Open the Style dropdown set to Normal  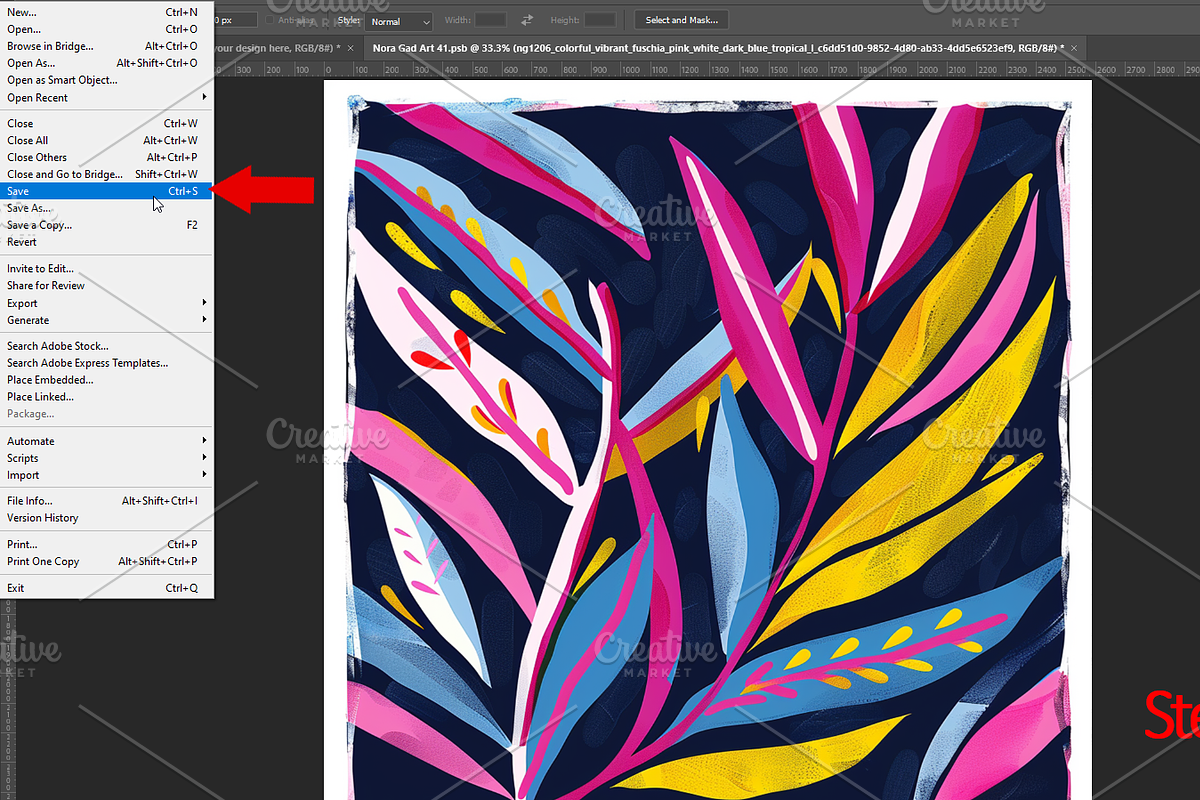pos(399,21)
